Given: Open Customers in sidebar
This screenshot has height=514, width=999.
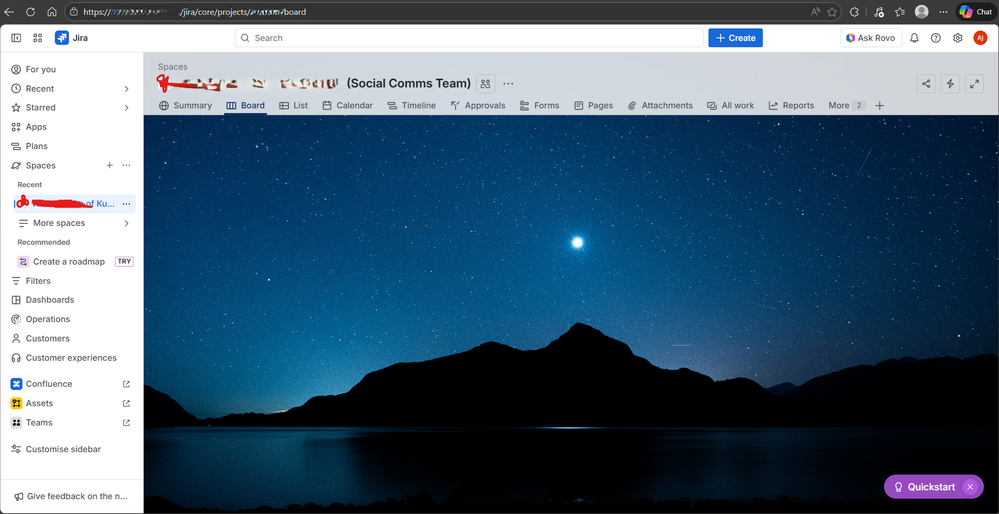Looking at the screenshot, I should [48, 338].
